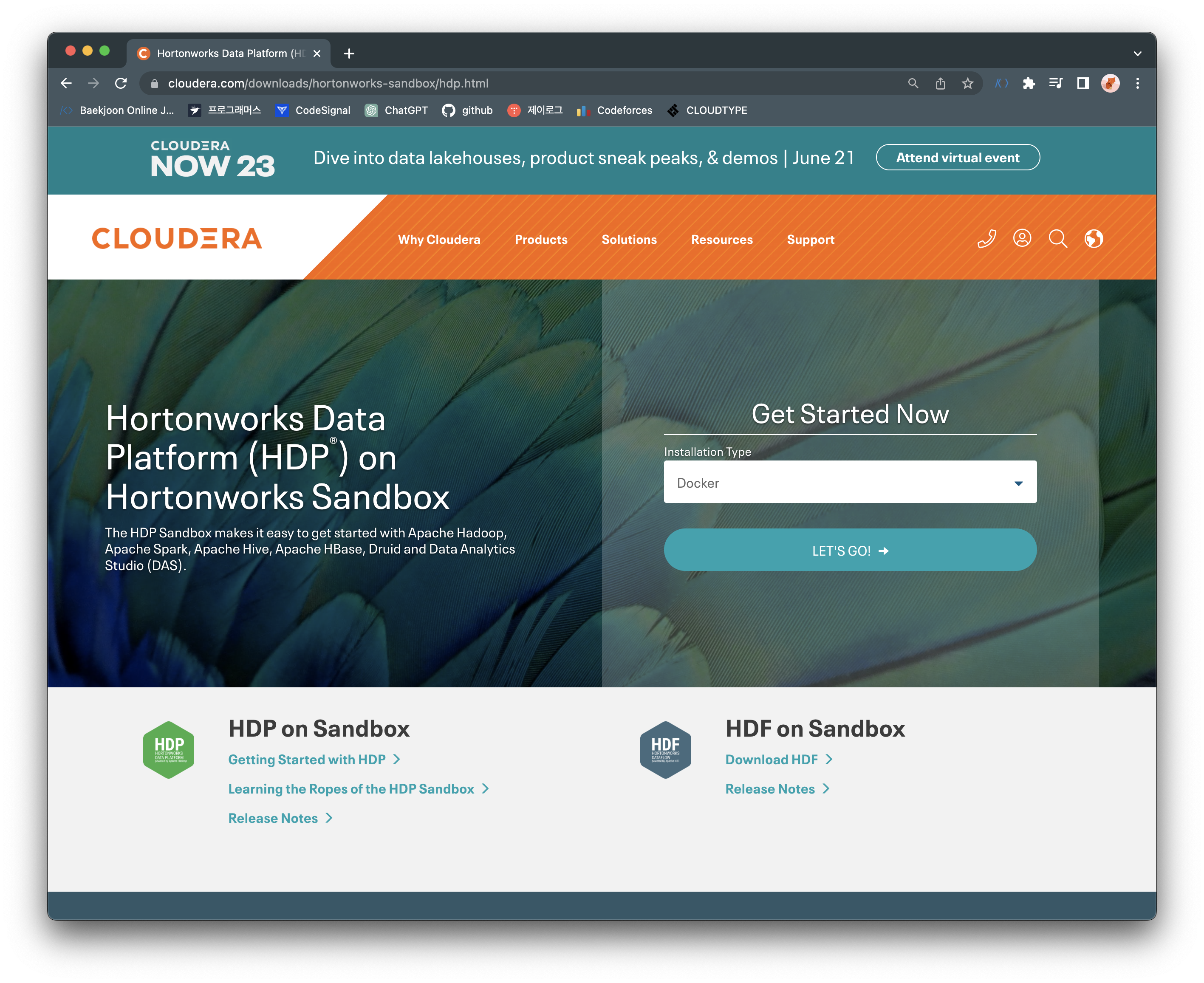Image resolution: width=1204 pixels, height=983 pixels.
Task: Click the Cloudera Now 23 banner logo
Action: point(212,158)
